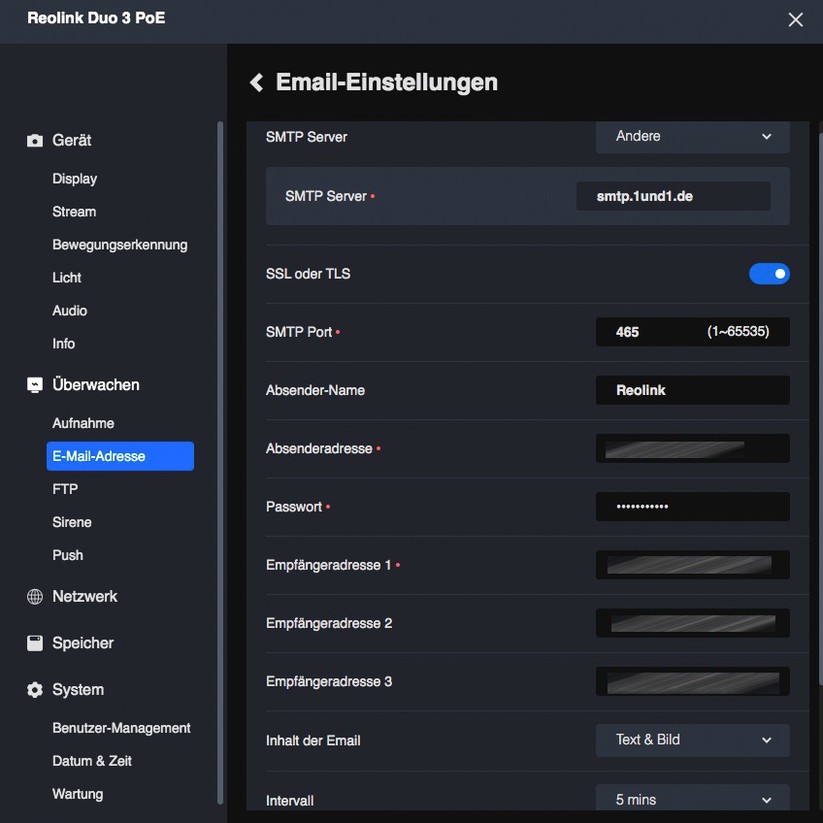Change the Intervall dropdown from 5 mins
Screen dimensions: 823x823
(x=692, y=799)
